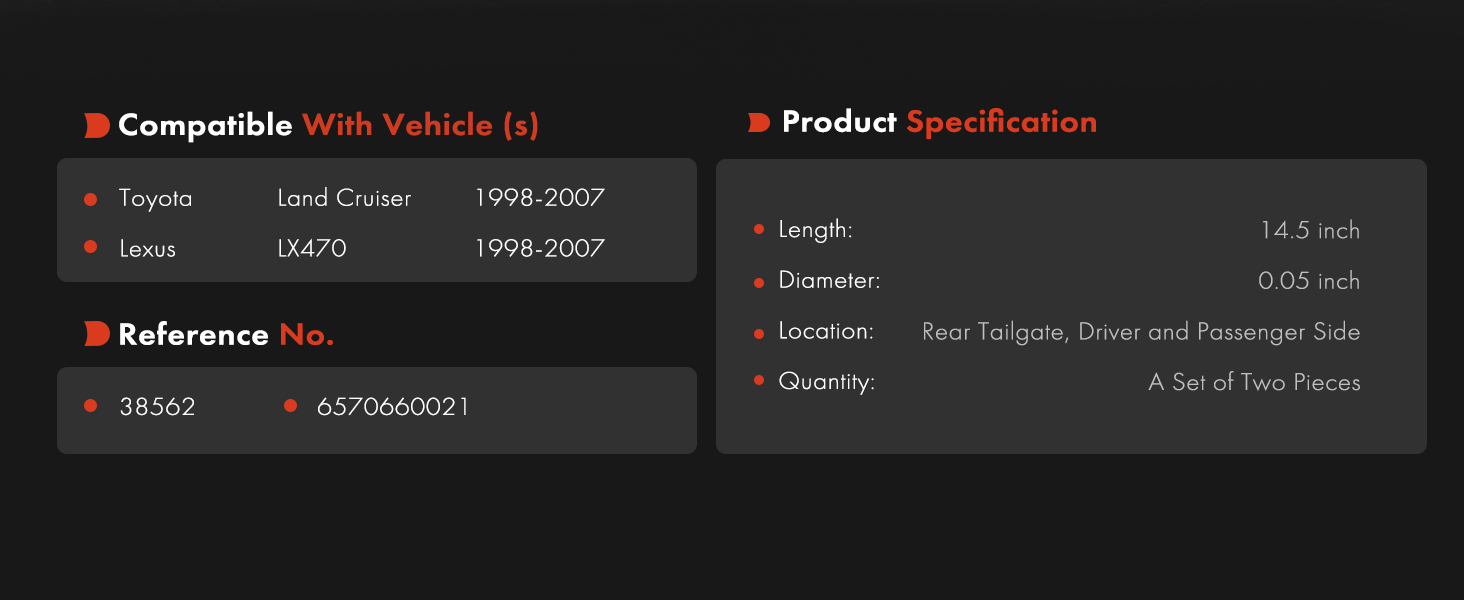Click the A Set of Two Pieces value

pos(1254,382)
